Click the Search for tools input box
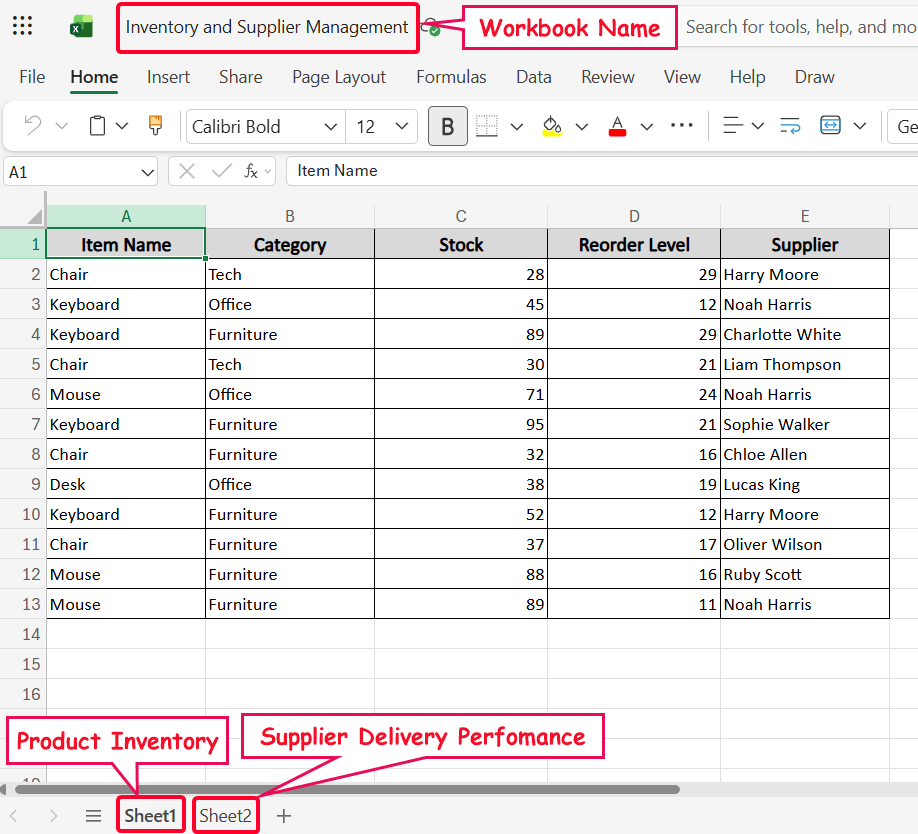The width and height of the screenshot is (918, 834). click(x=800, y=27)
